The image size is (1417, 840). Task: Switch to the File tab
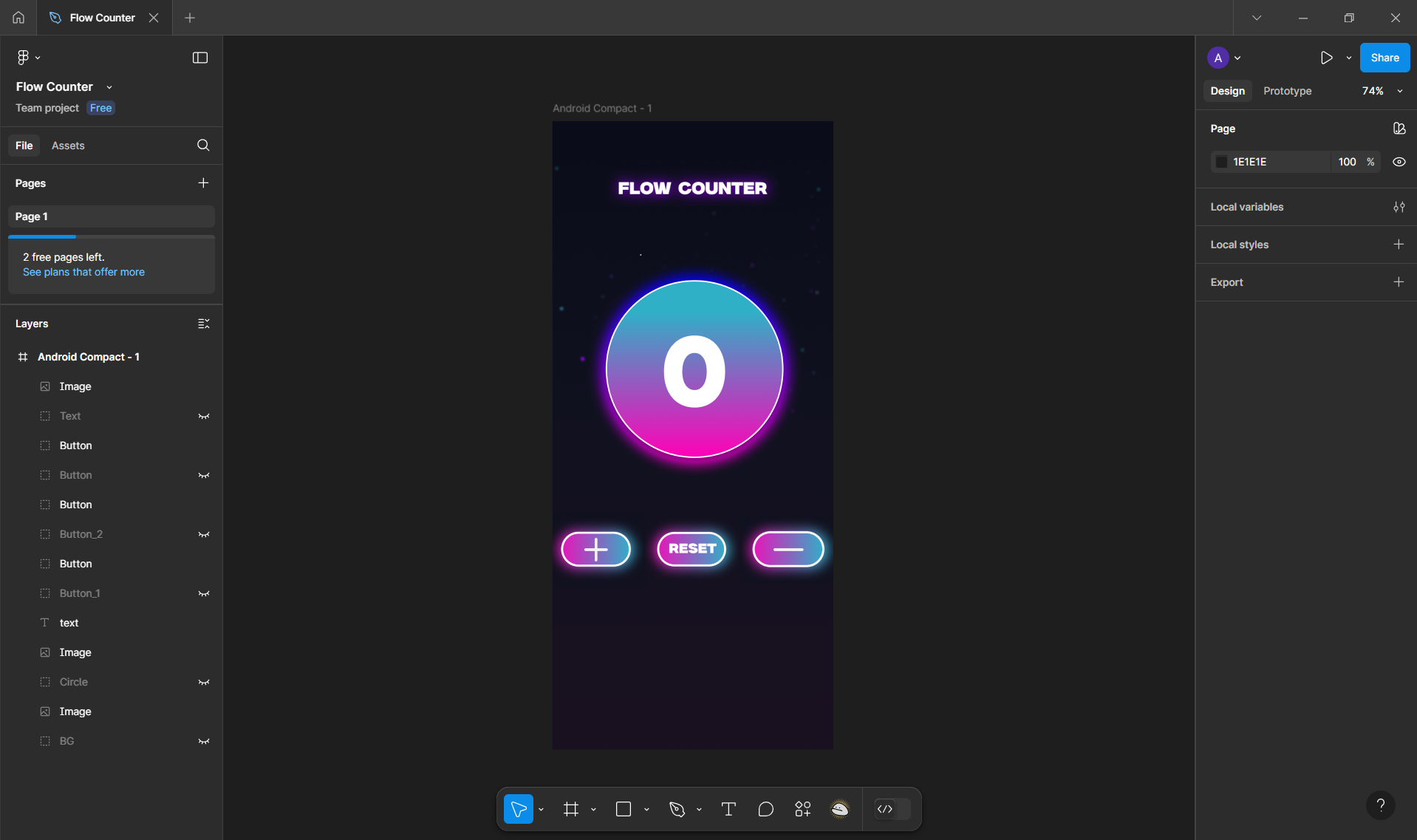coord(24,146)
